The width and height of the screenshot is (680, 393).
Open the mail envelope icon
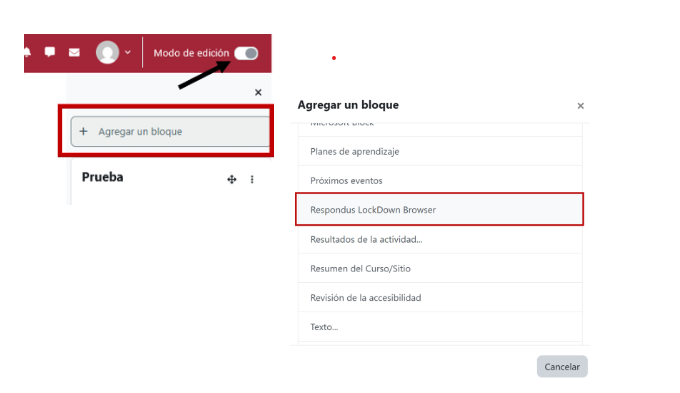74,52
